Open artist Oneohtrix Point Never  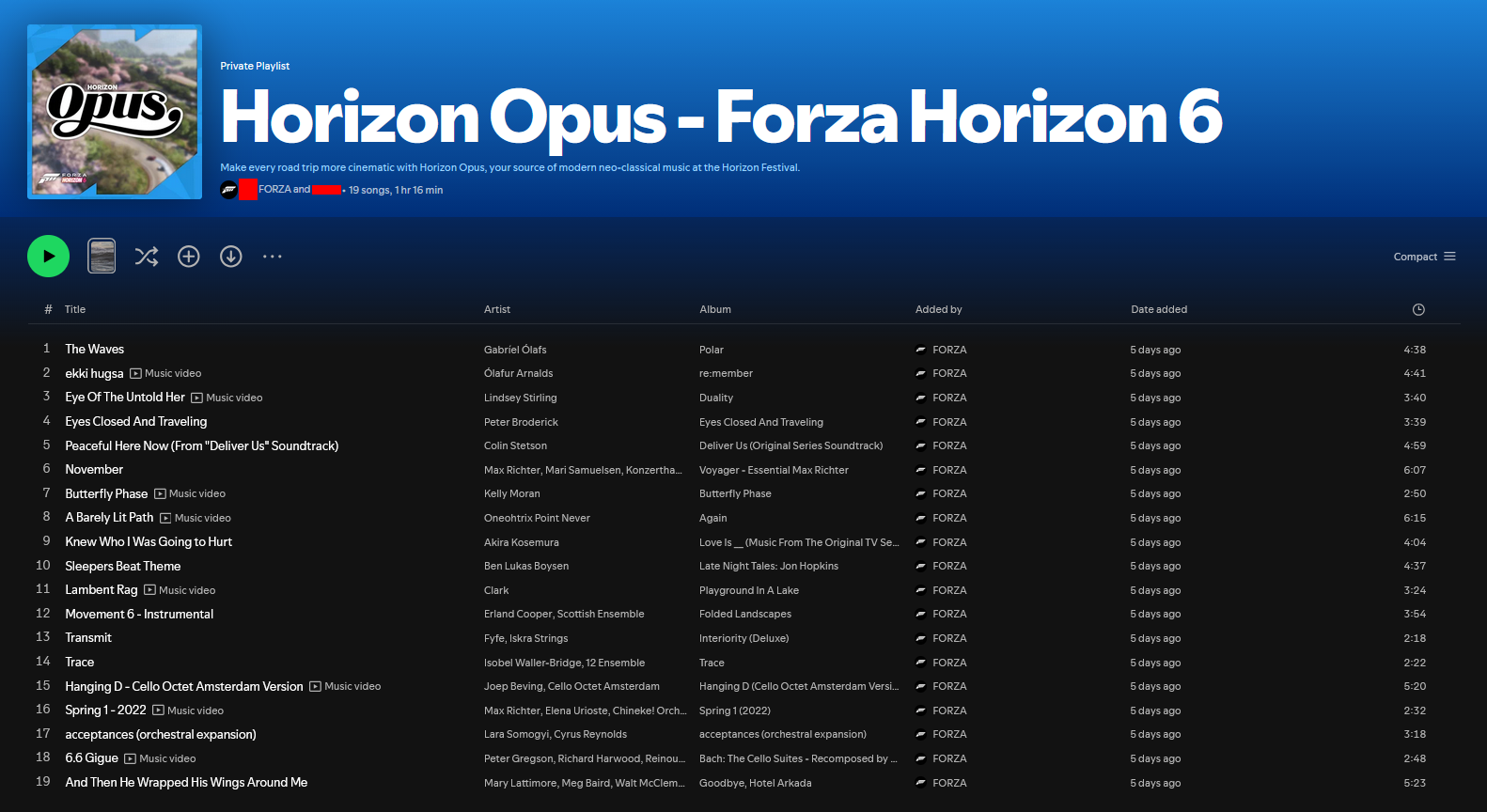tap(537, 518)
